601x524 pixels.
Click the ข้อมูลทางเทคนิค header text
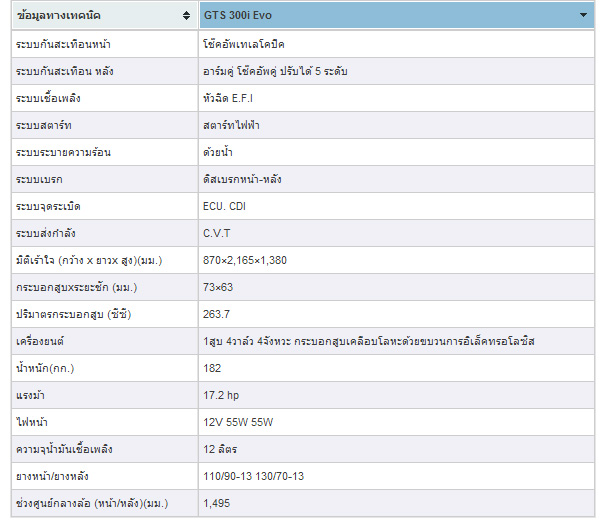(x=59, y=15)
